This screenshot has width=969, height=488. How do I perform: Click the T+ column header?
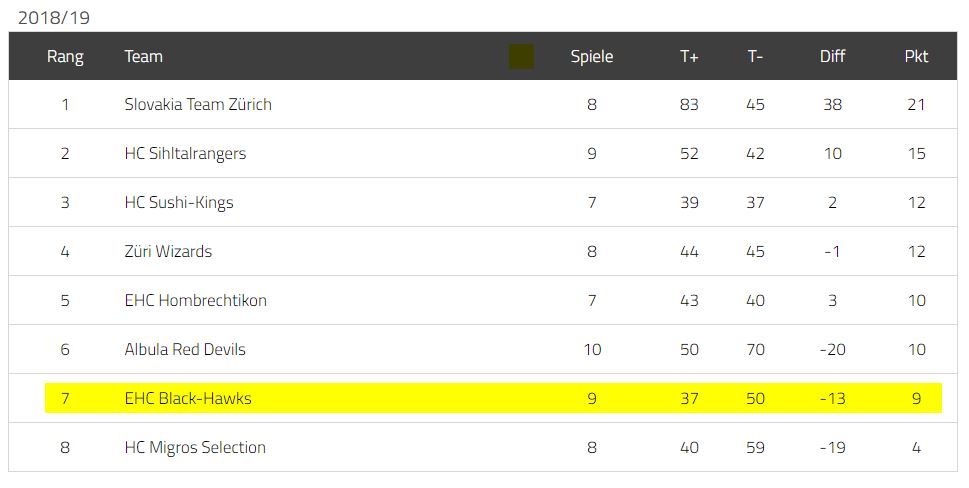(x=689, y=56)
